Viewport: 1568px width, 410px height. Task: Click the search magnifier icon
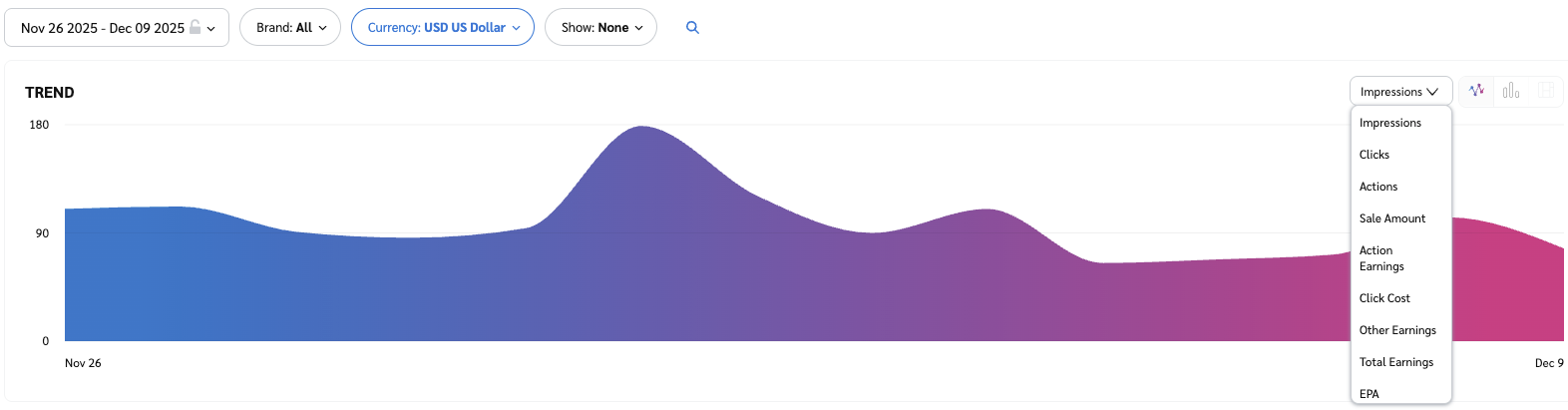(x=692, y=28)
